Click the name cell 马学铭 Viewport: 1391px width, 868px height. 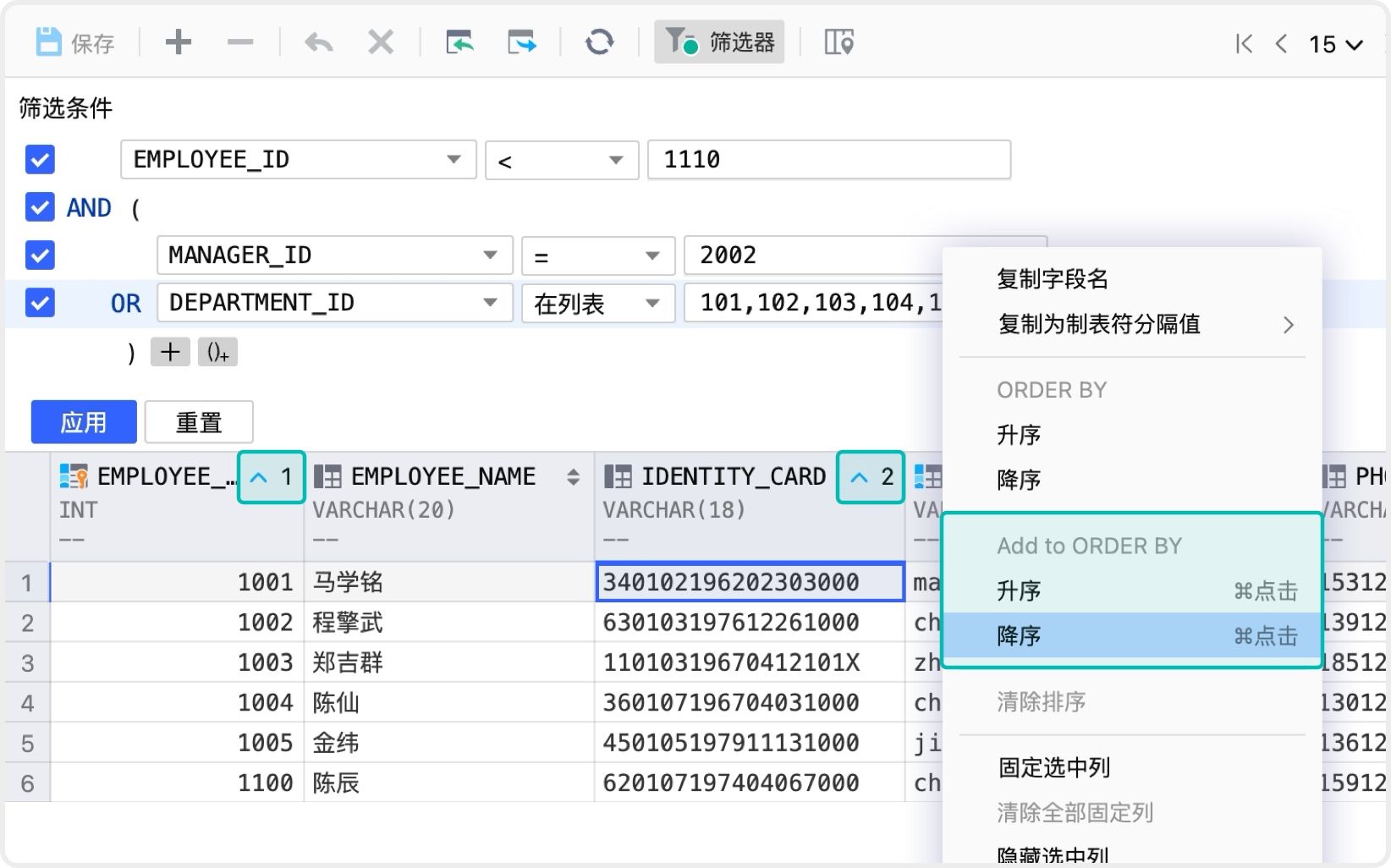pos(449,582)
